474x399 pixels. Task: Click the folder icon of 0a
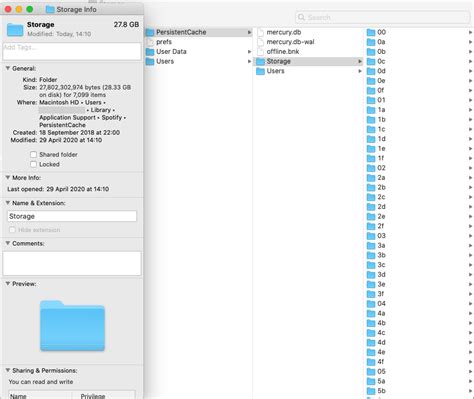[x=371, y=42]
